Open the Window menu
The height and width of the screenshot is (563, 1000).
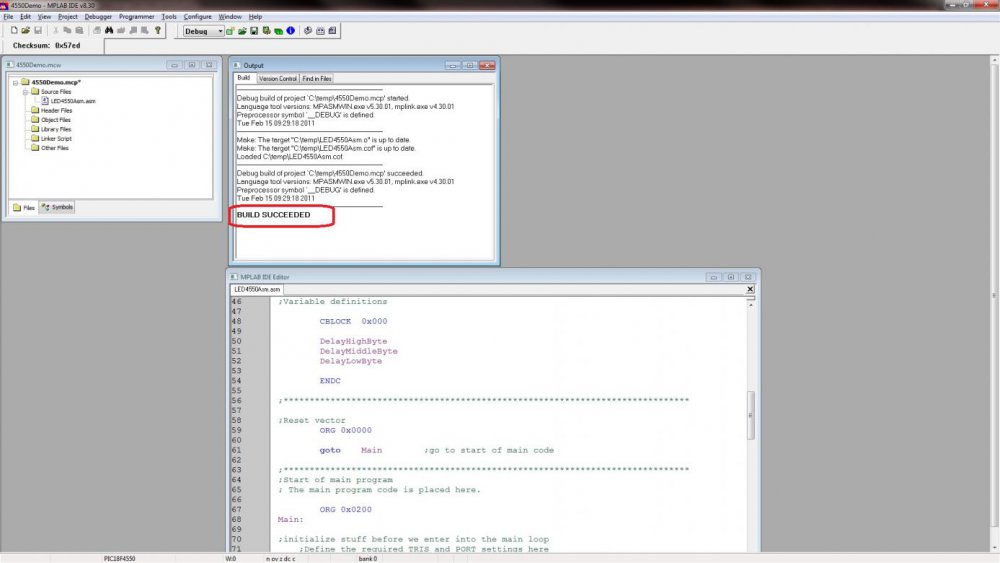pyautogui.click(x=230, y=17)
